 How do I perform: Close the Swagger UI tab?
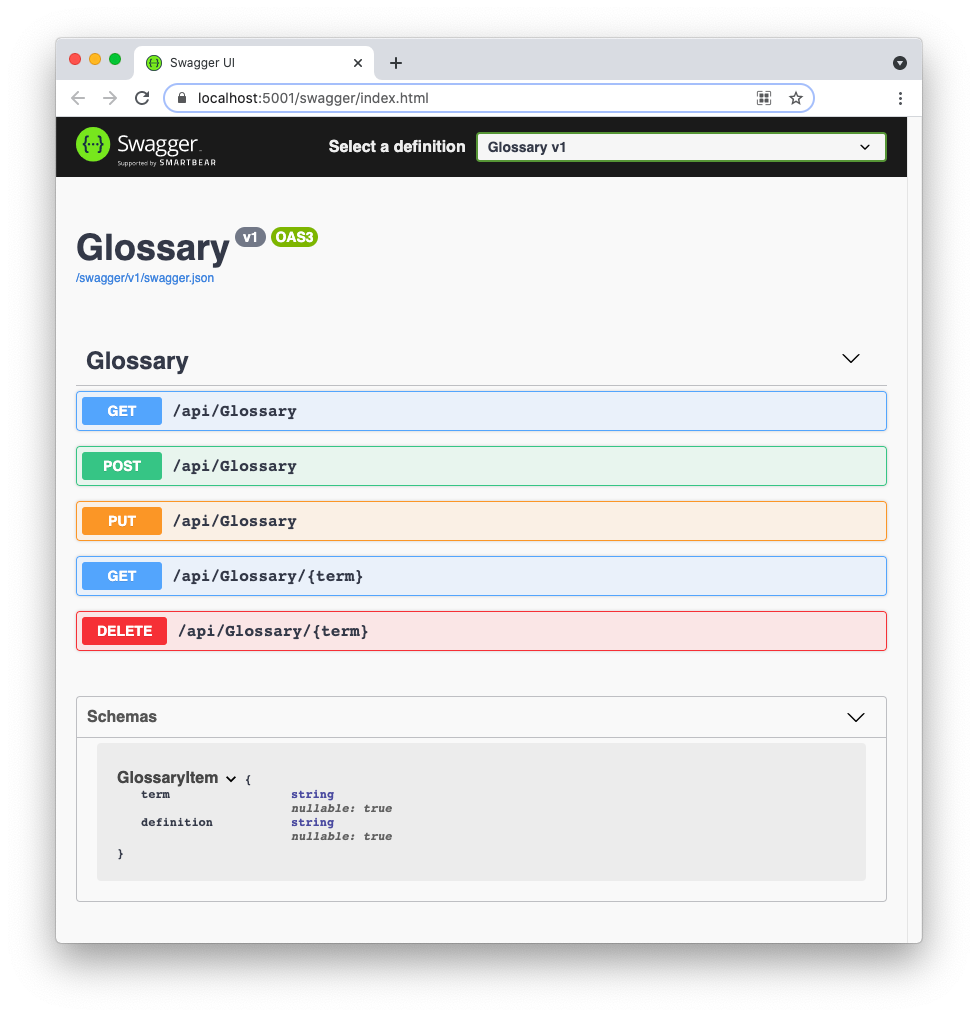pyautogui.click(x=358, y=63)
